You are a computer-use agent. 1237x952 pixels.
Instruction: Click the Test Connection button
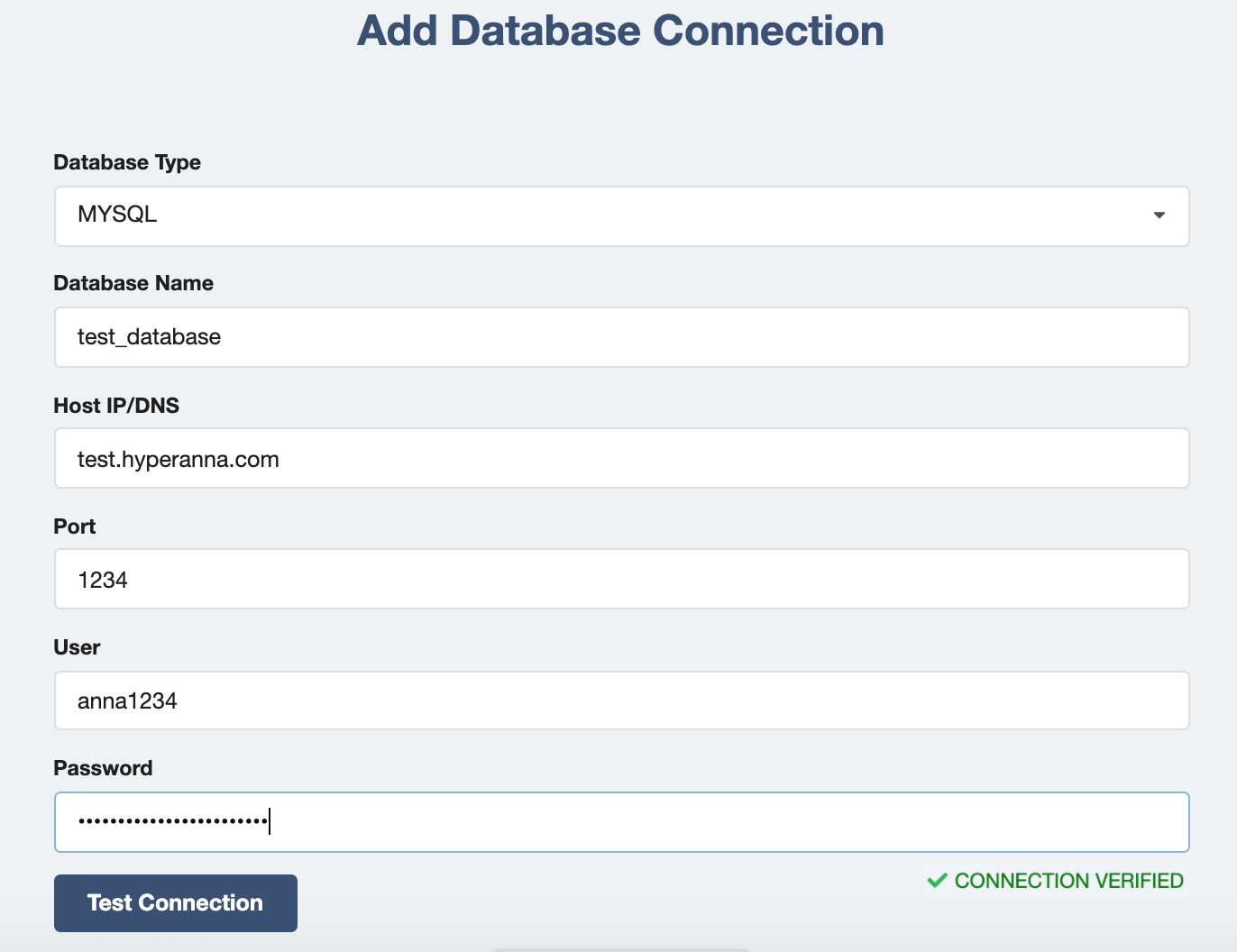175,902
